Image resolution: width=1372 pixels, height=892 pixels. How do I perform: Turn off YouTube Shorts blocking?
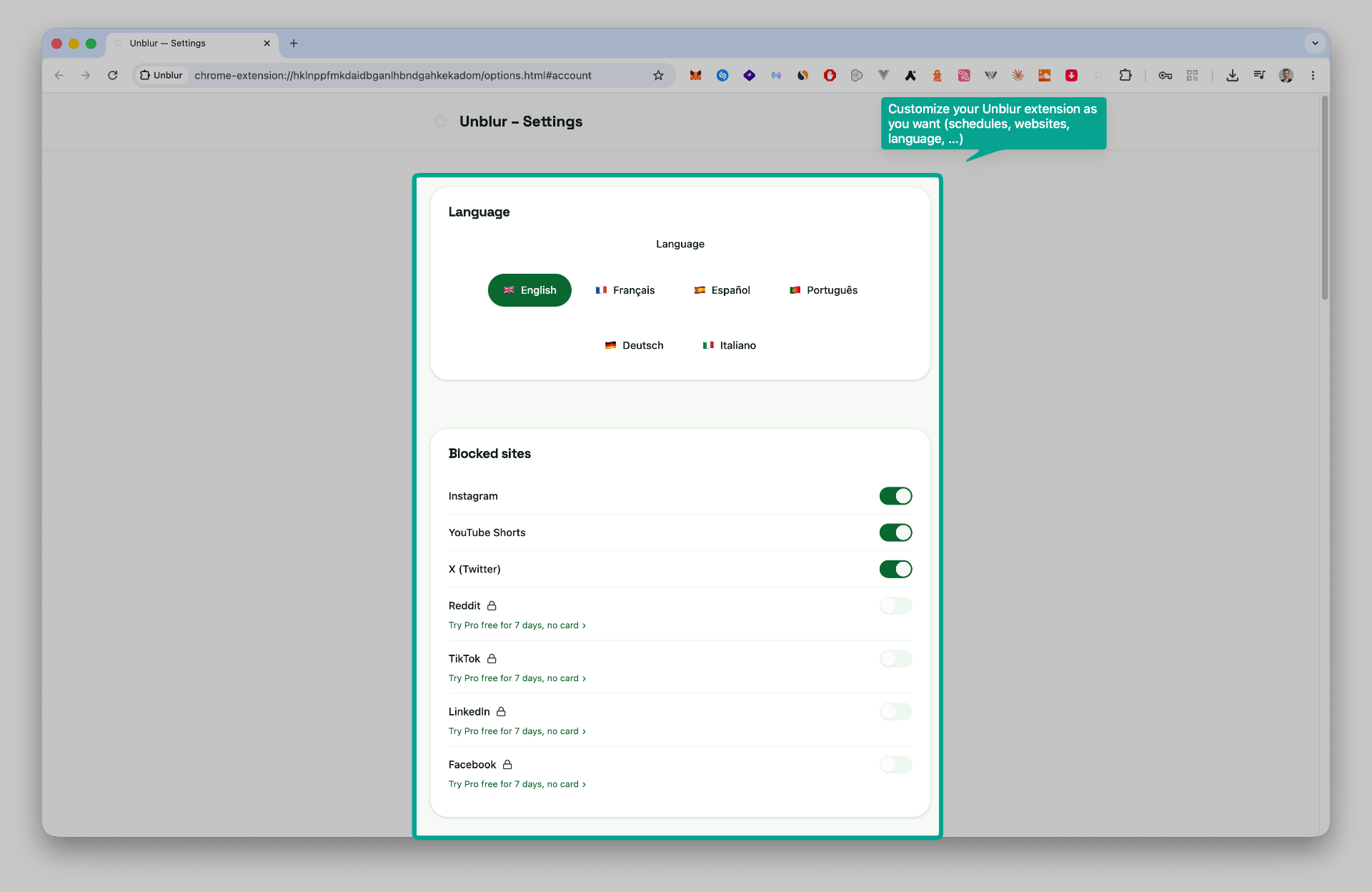(895, 532)
